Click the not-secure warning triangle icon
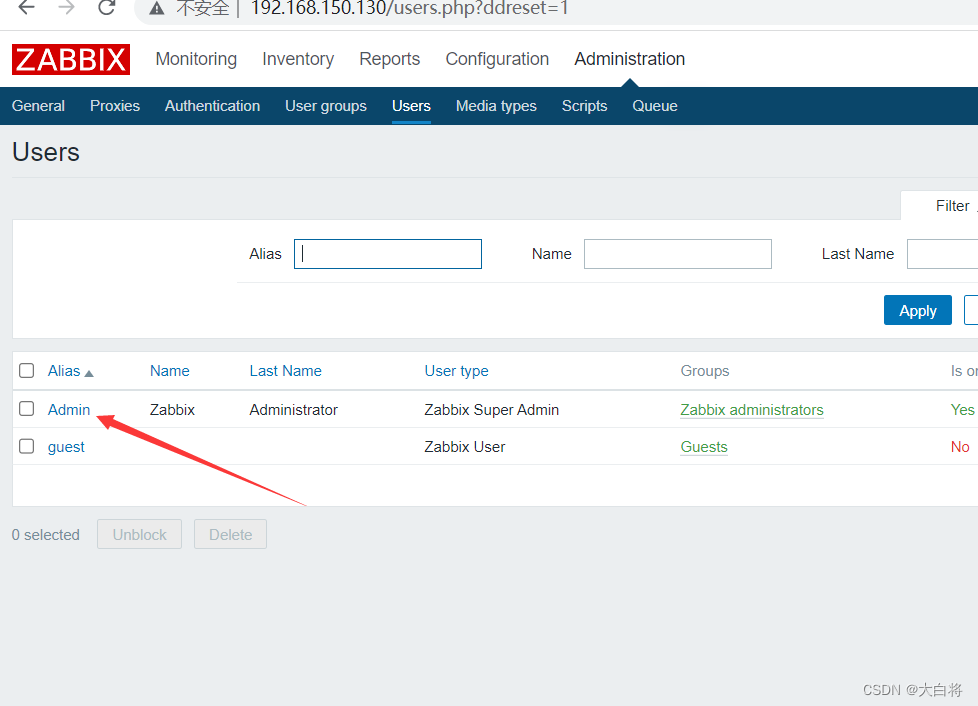This screenshot has height=706, width=978. click(157, 8)
